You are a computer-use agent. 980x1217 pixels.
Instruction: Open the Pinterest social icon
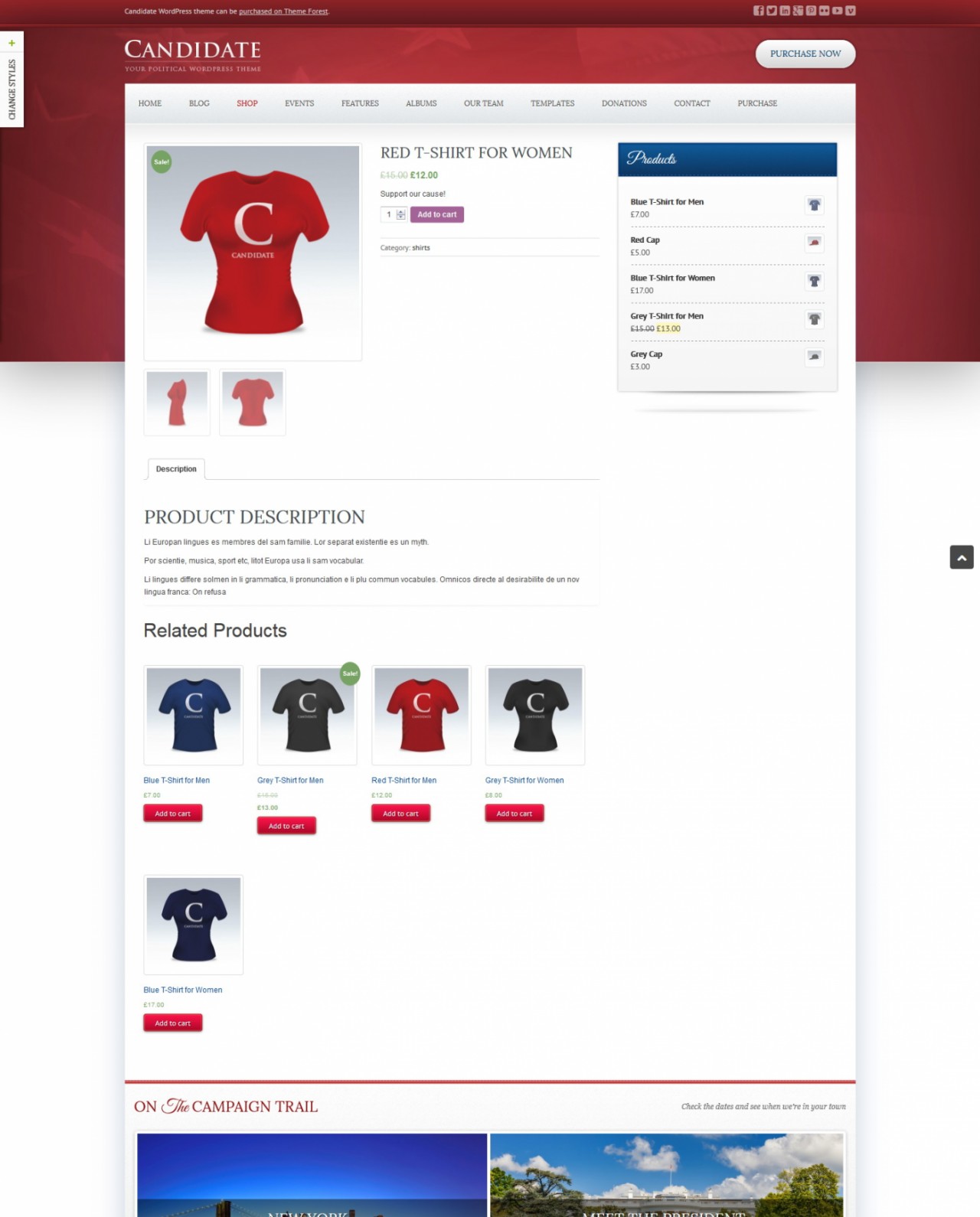[x=811, y=11]
